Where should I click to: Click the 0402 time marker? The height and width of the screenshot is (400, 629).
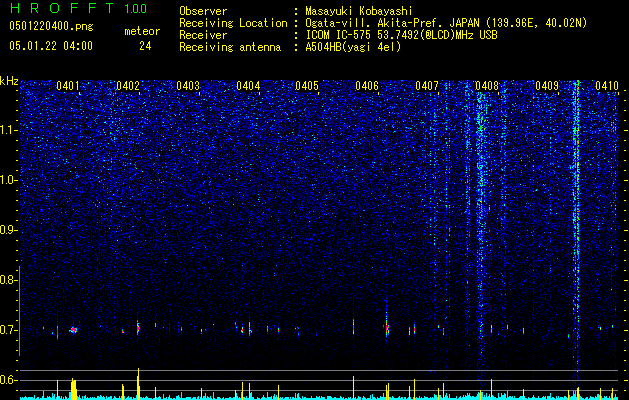click(x=128, y=86)
